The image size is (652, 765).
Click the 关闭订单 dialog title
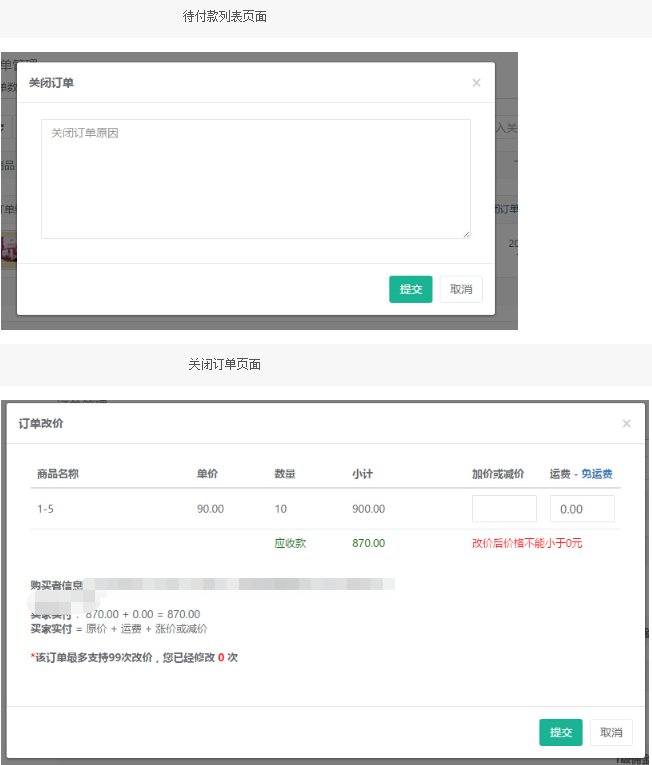click(x=51, y=83)
